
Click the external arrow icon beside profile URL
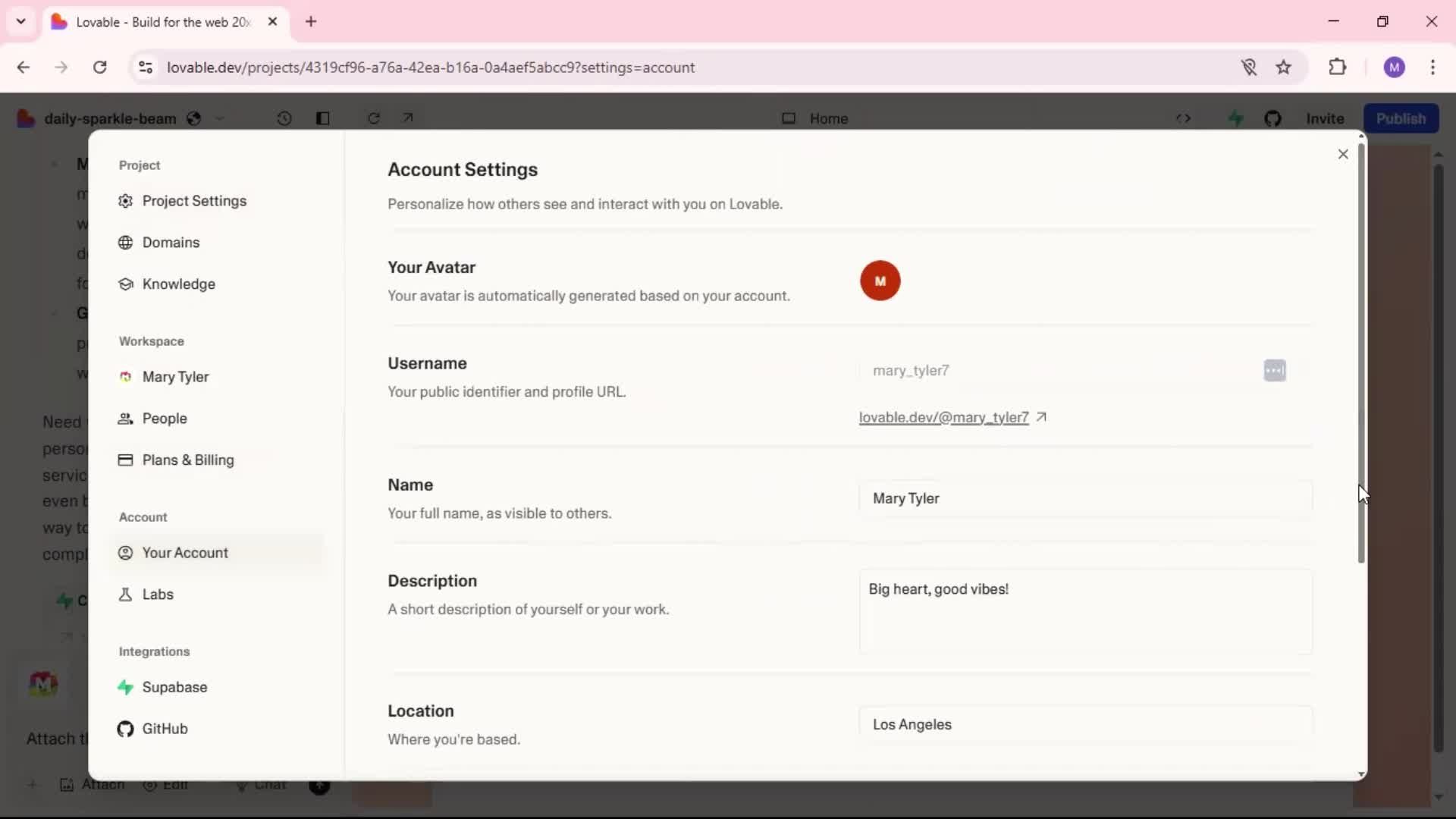[x=1041, y=417]
